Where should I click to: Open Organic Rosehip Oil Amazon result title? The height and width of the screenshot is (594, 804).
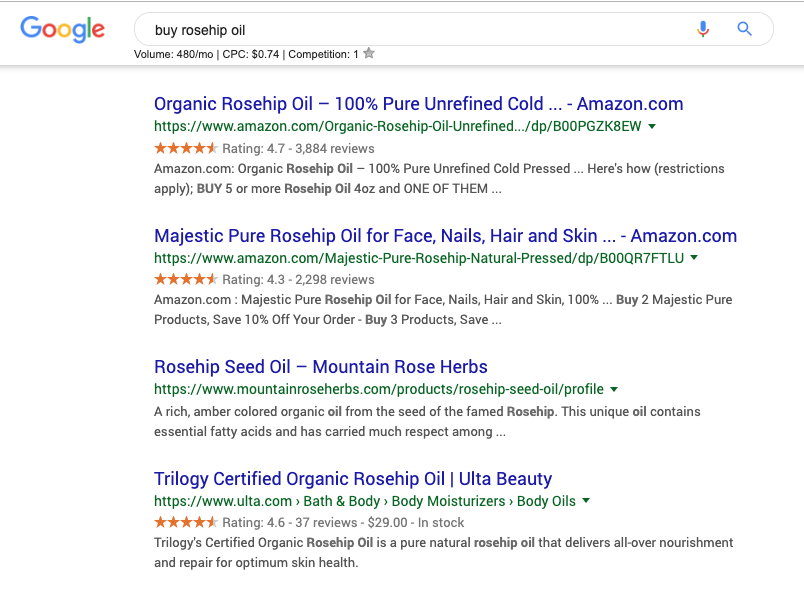(418, 104)
